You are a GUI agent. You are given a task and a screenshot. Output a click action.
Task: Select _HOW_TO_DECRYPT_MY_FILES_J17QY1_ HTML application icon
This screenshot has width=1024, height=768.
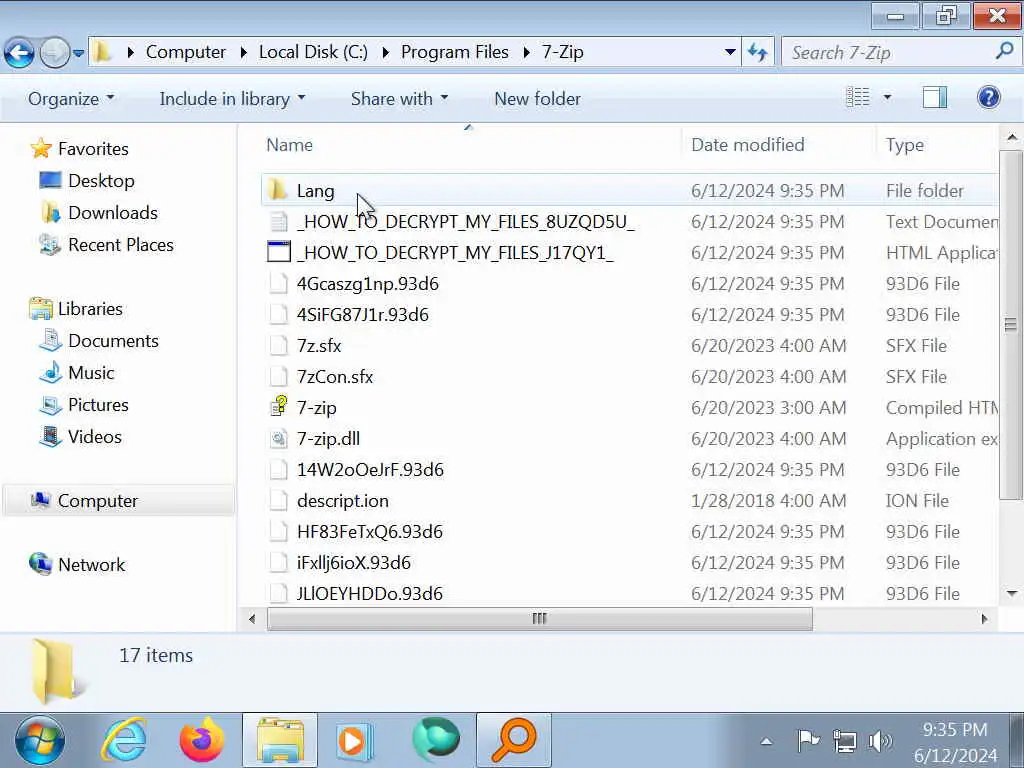click(279, 252)
